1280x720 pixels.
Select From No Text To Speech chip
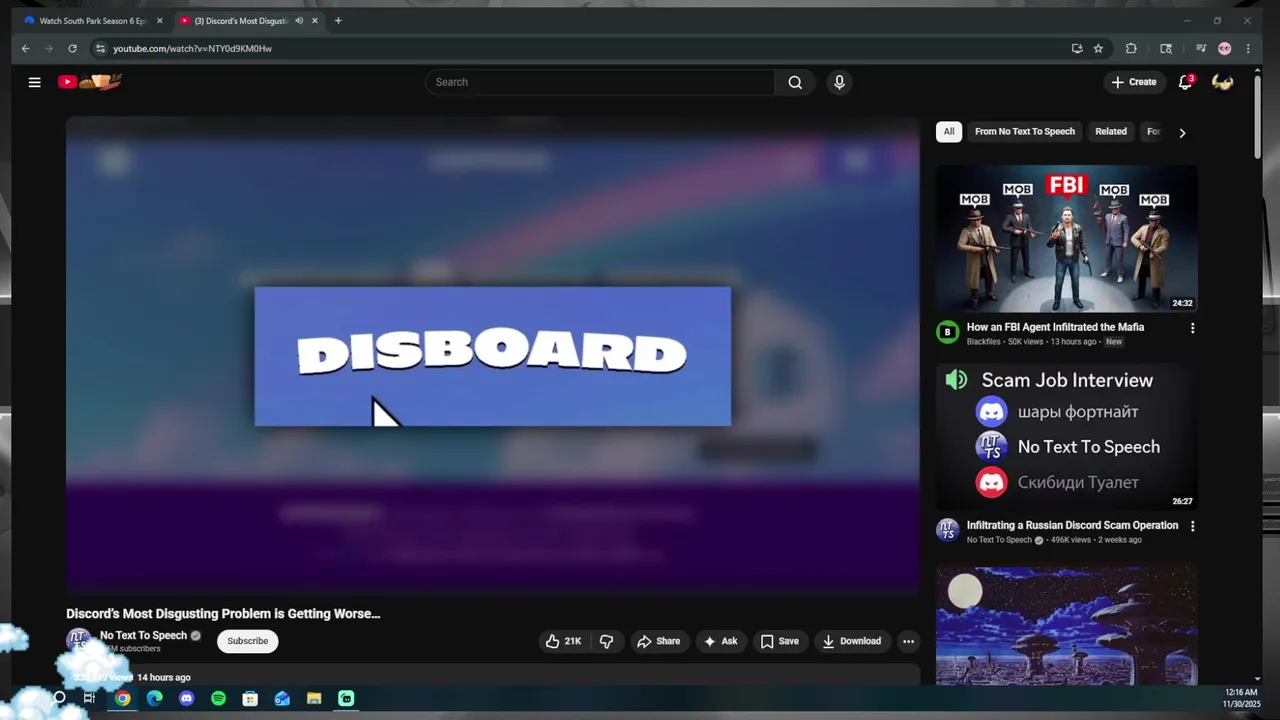pos(1024,131)
